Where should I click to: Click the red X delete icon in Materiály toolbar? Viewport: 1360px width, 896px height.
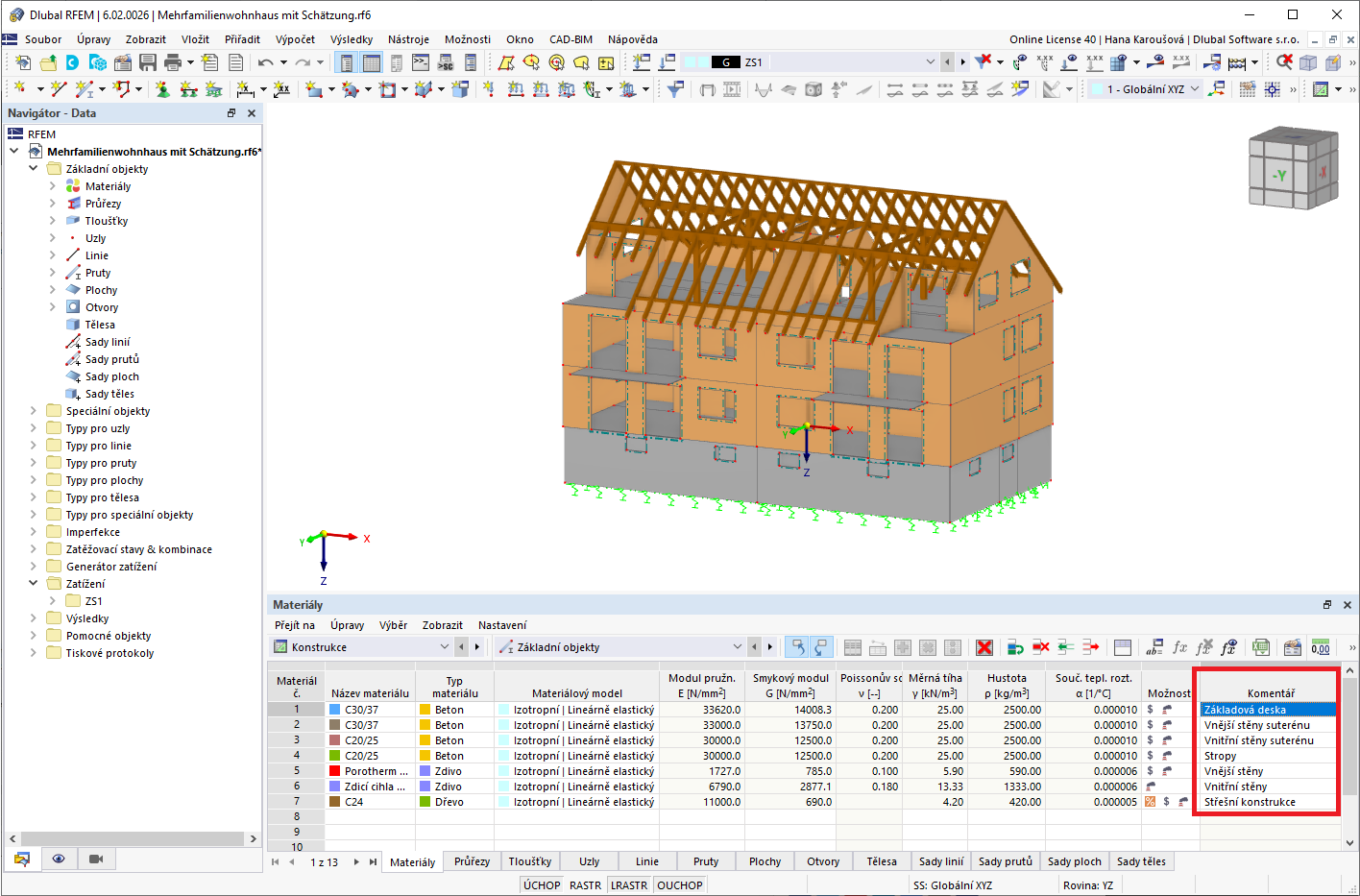coord(984,647)
